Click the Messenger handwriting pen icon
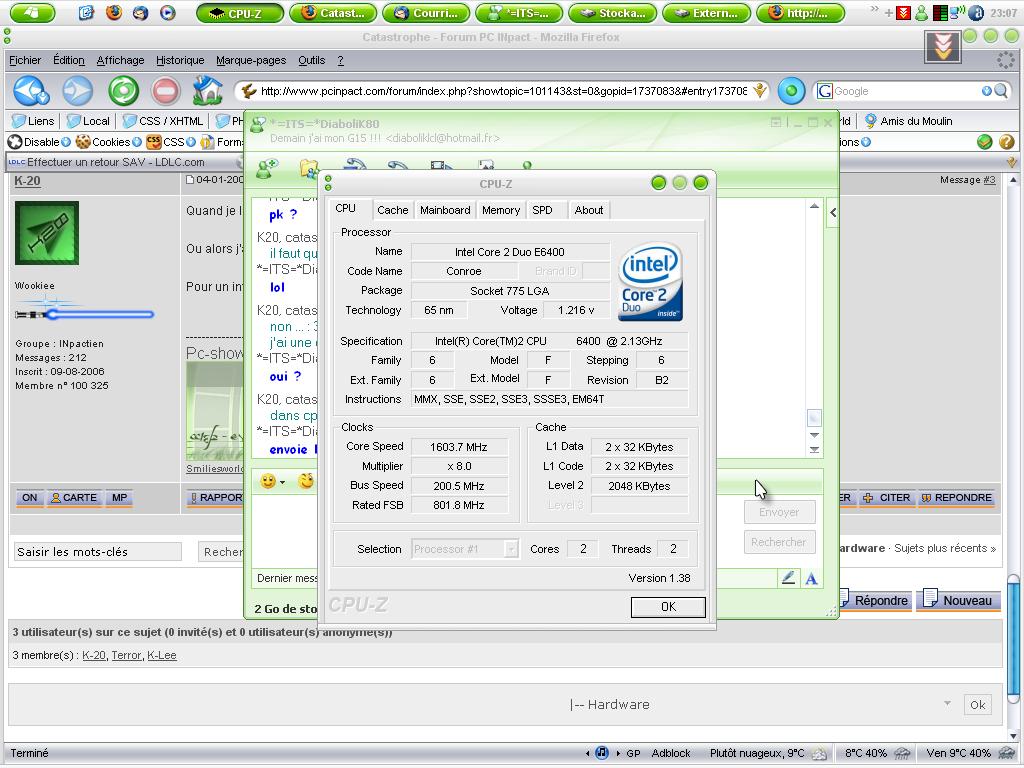 coord(788,578)
